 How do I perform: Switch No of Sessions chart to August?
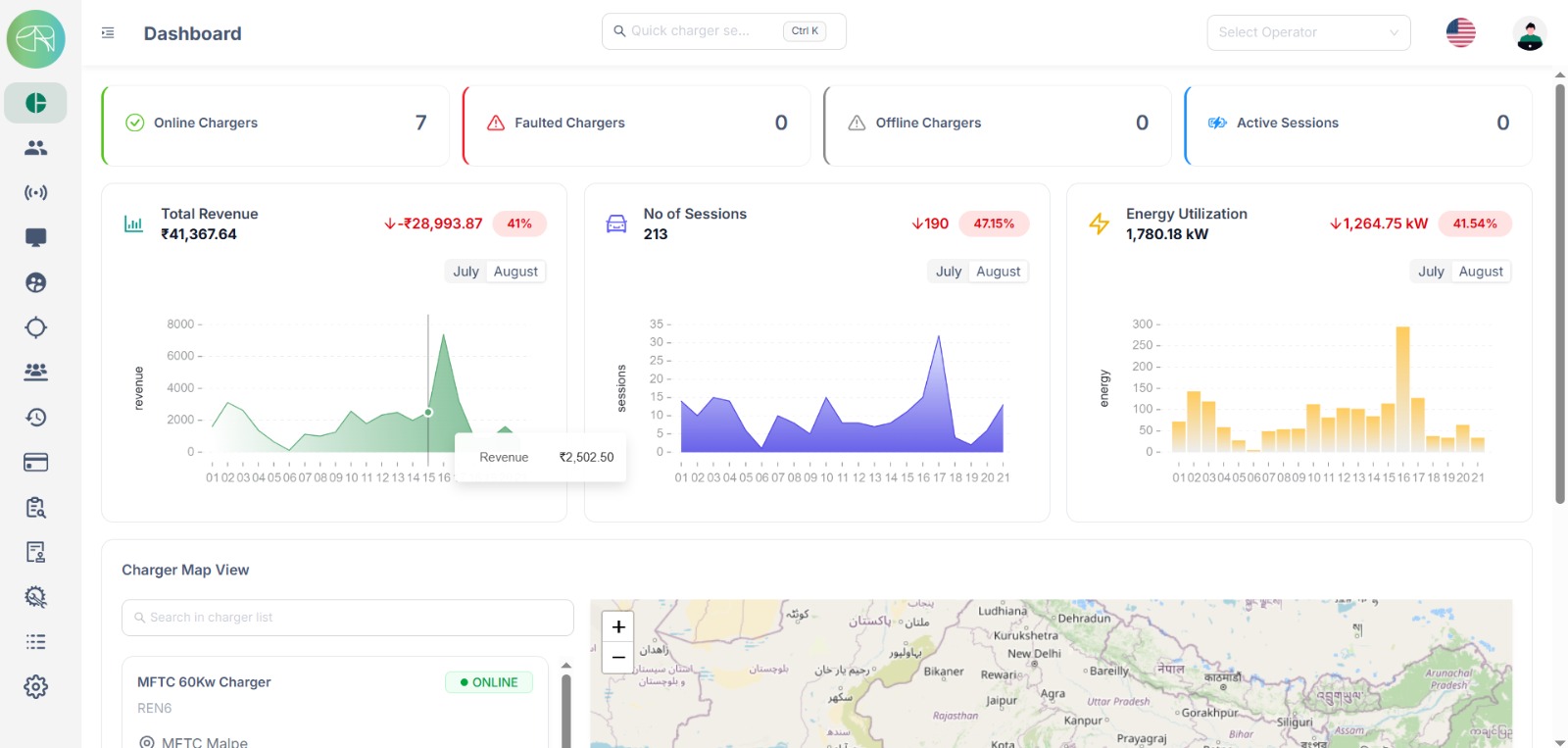998,272
